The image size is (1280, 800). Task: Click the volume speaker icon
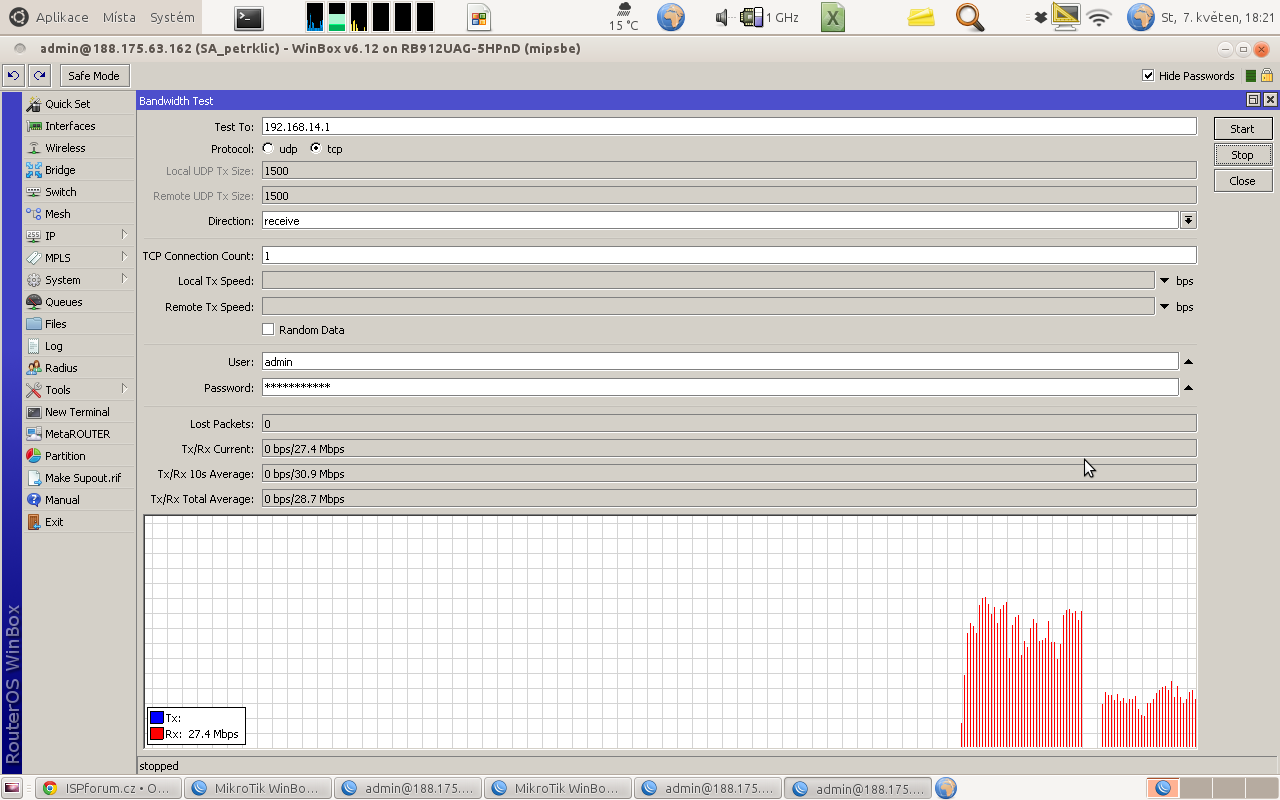coord(722,17)
